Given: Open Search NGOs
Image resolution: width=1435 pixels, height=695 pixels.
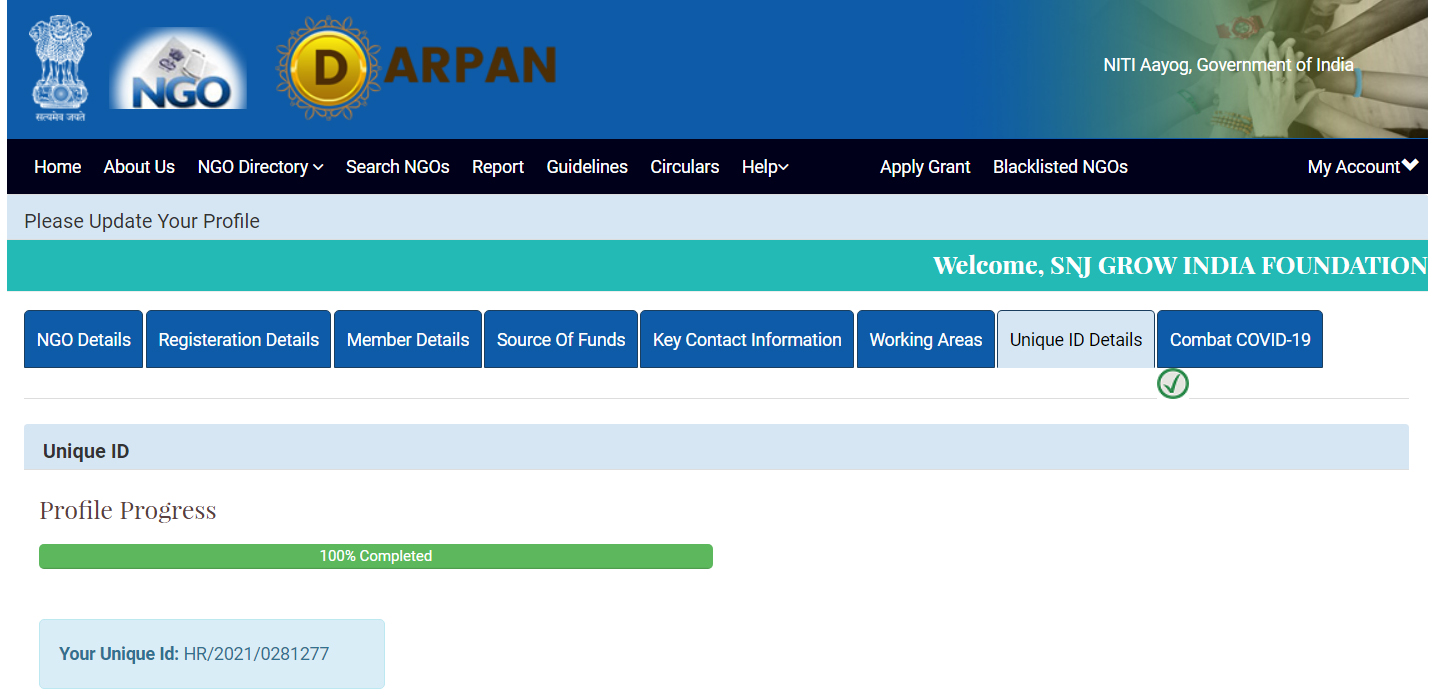Looking at the screenshot, I should click(x=398, y=167).
